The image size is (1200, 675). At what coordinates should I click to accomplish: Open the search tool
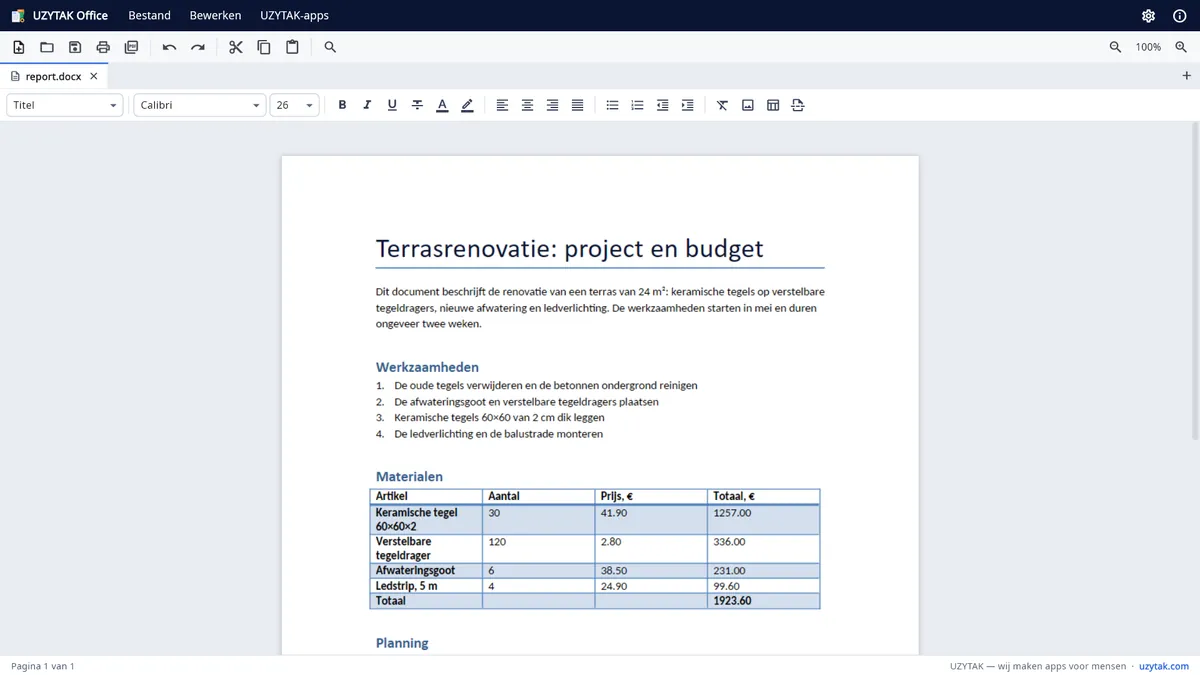330,47
